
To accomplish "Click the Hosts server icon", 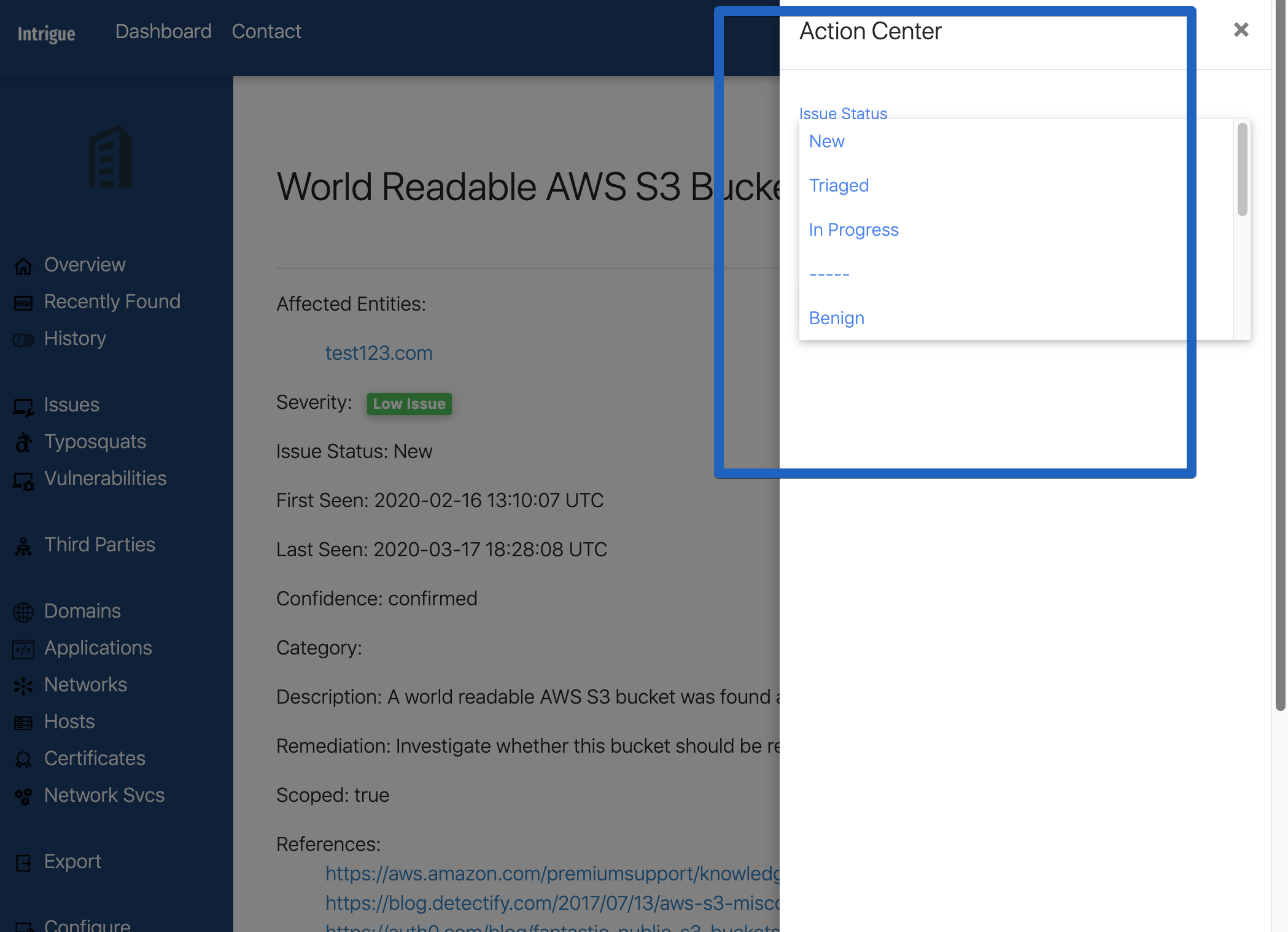I will [x=23, y=723].
